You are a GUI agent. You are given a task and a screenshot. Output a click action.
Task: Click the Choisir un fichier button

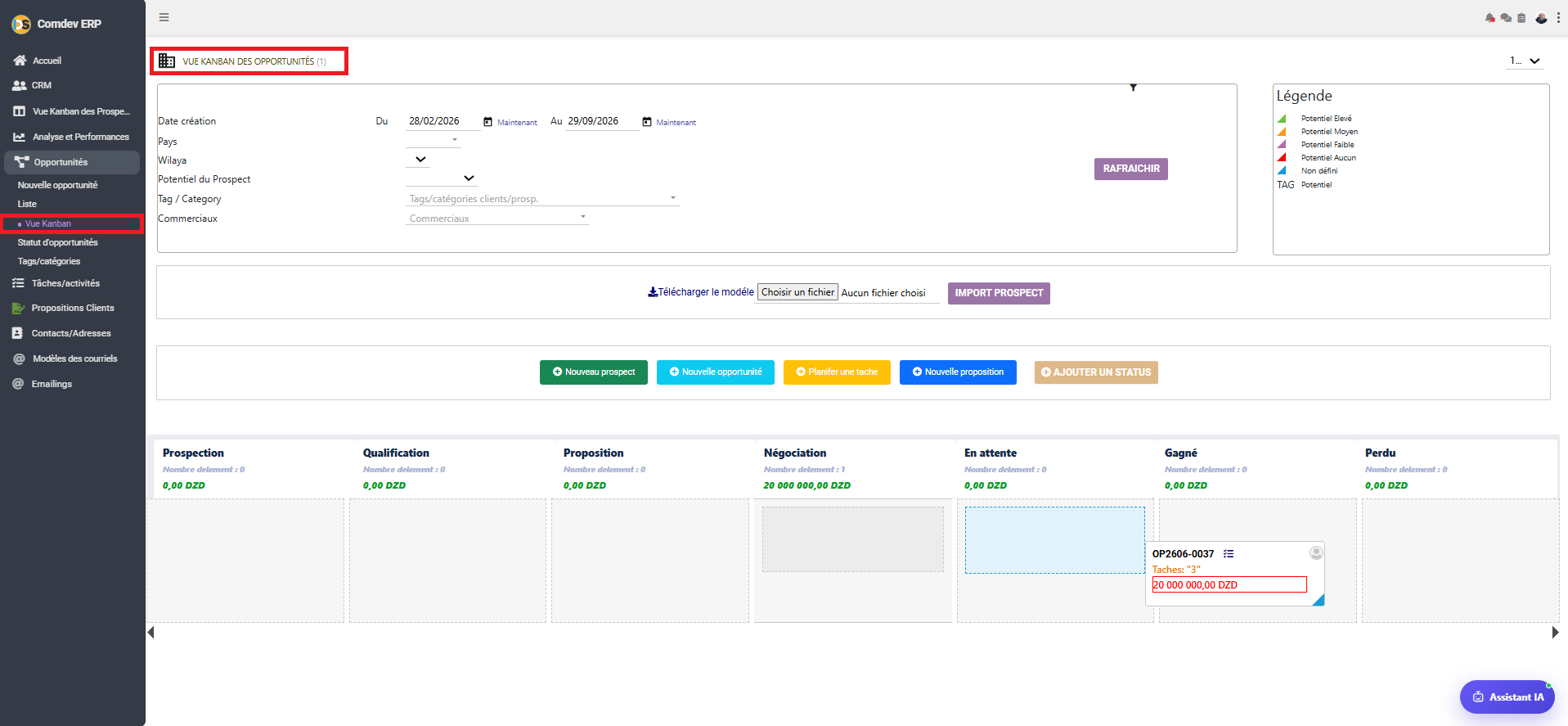pos(797,292)
